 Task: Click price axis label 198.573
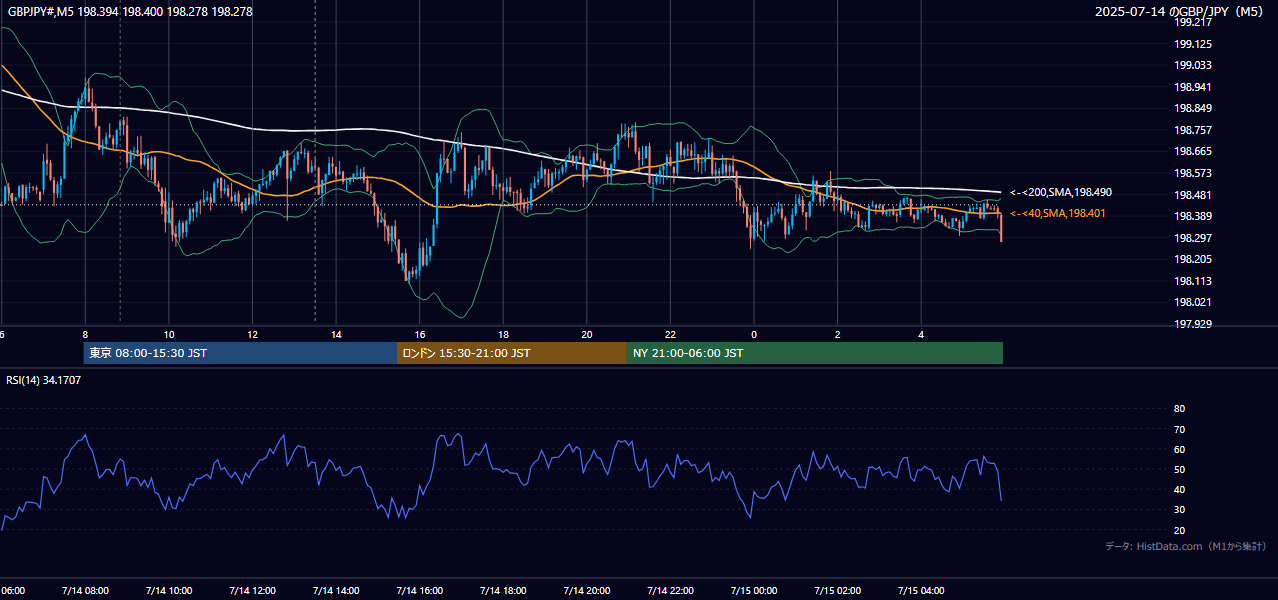(1193, 173)
